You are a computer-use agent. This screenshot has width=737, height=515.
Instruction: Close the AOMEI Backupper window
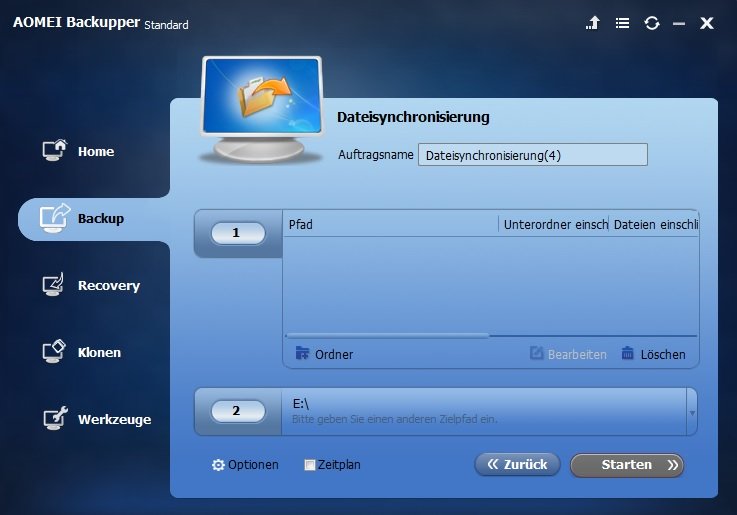[706, 23]
